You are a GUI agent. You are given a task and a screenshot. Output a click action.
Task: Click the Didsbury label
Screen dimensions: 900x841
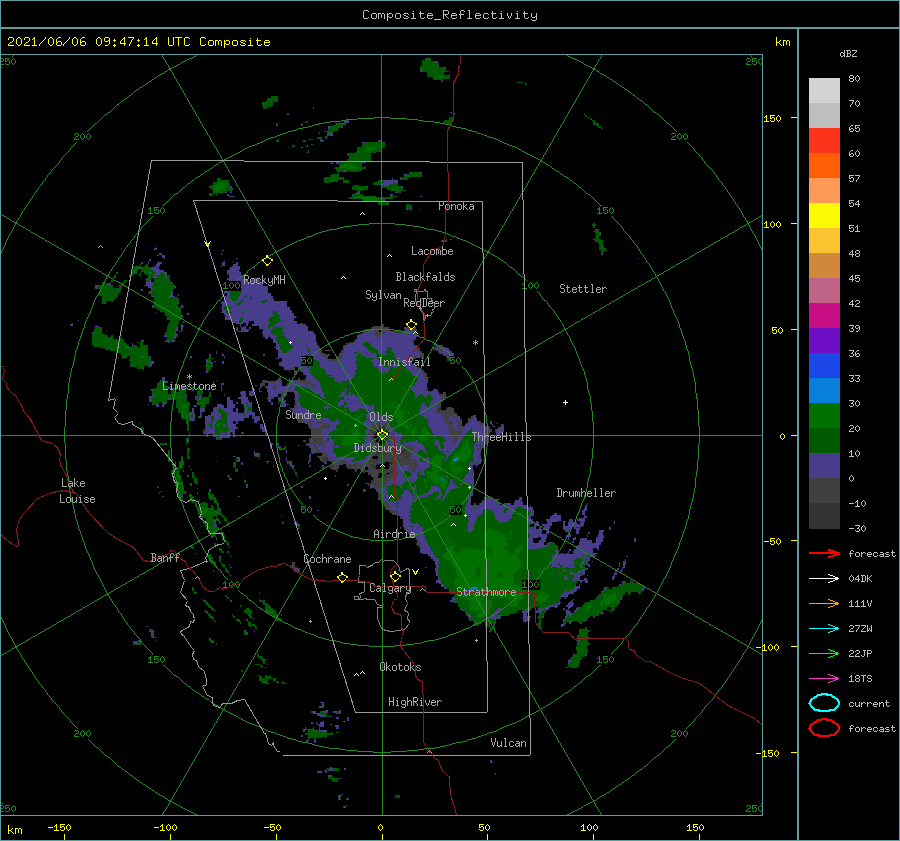tap(377, 448)
